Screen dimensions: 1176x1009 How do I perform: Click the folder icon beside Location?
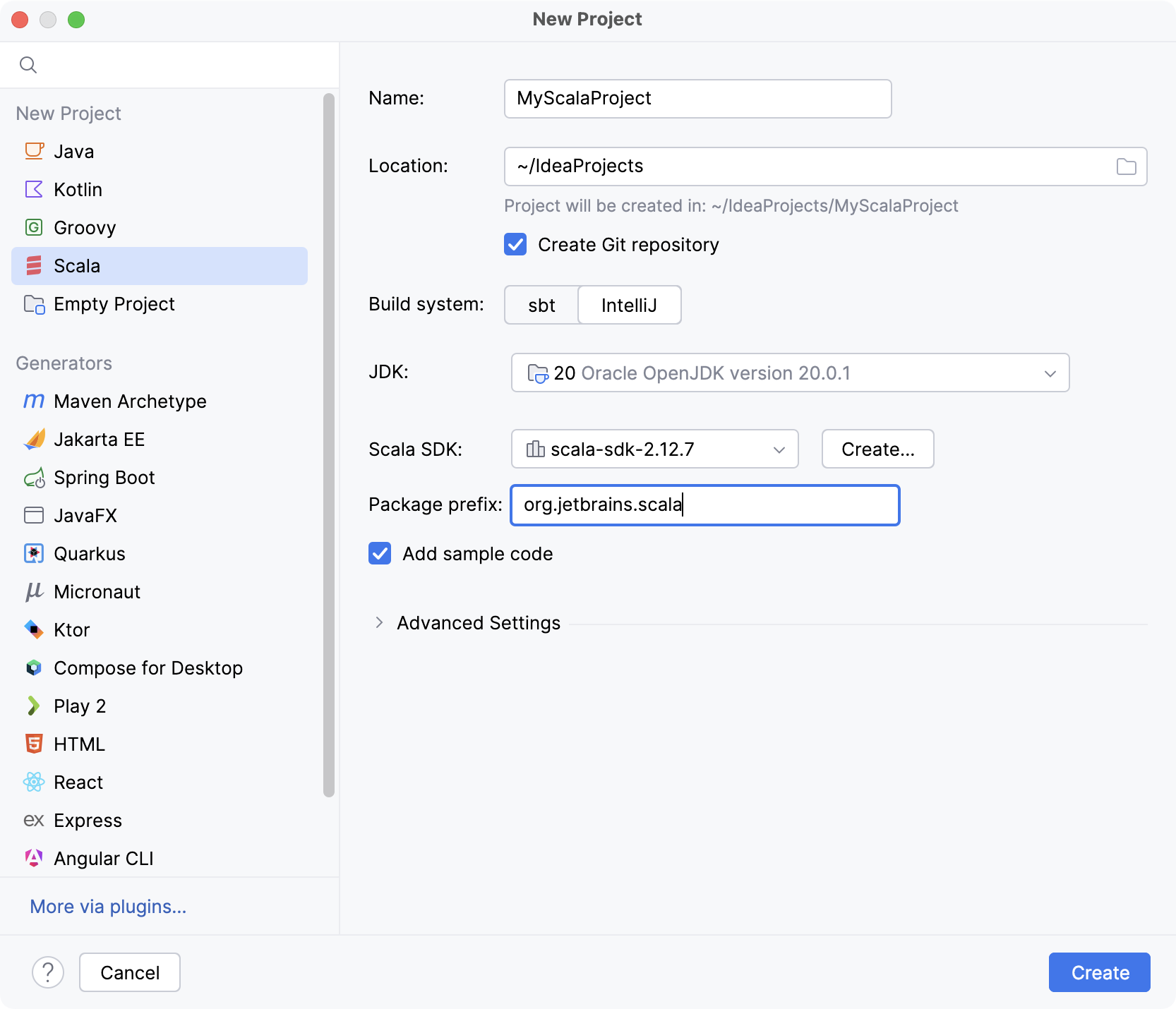tap(1127, 167)
